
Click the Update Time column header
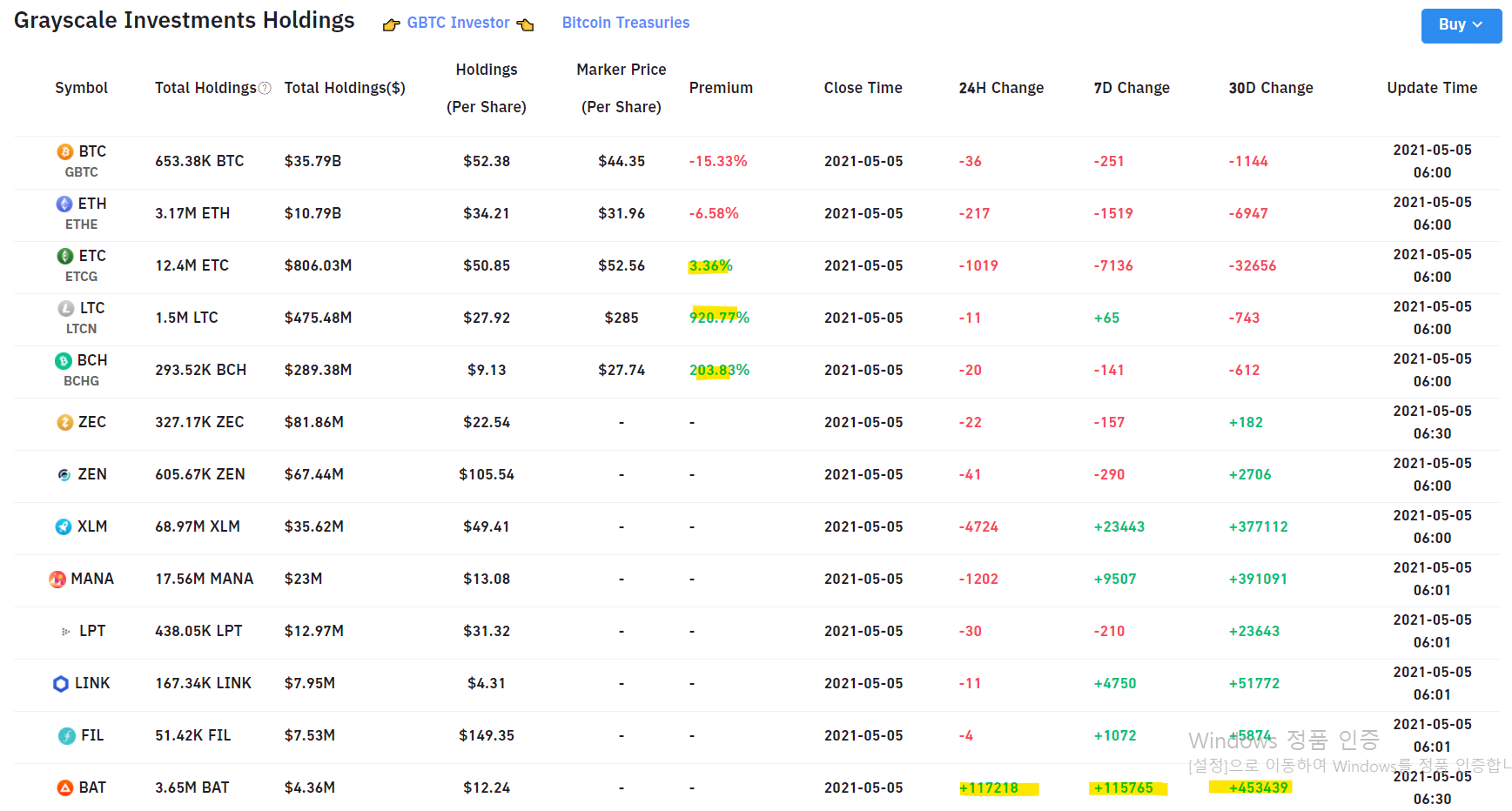point(1432,88)
